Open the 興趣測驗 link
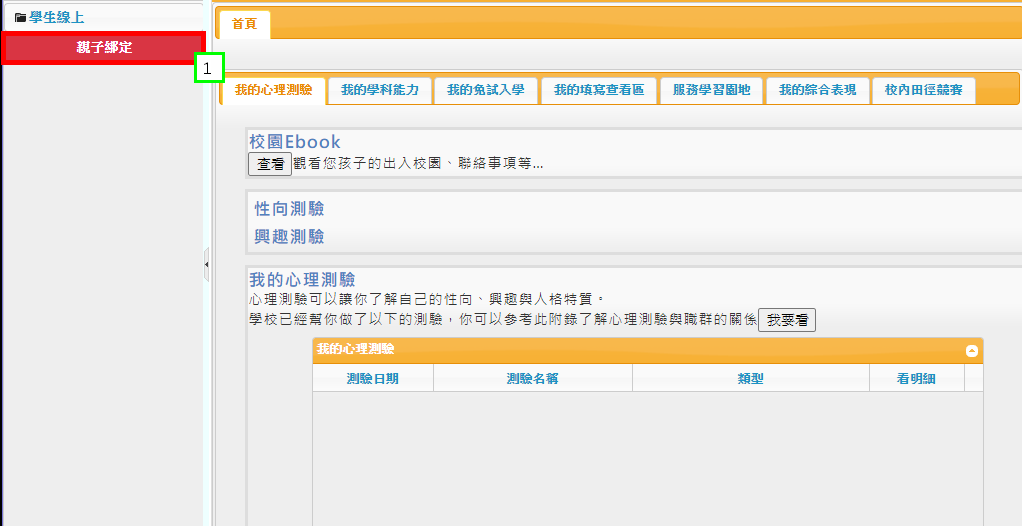The width and height of the screenshot is (1022, 526). tap(289, 237)
